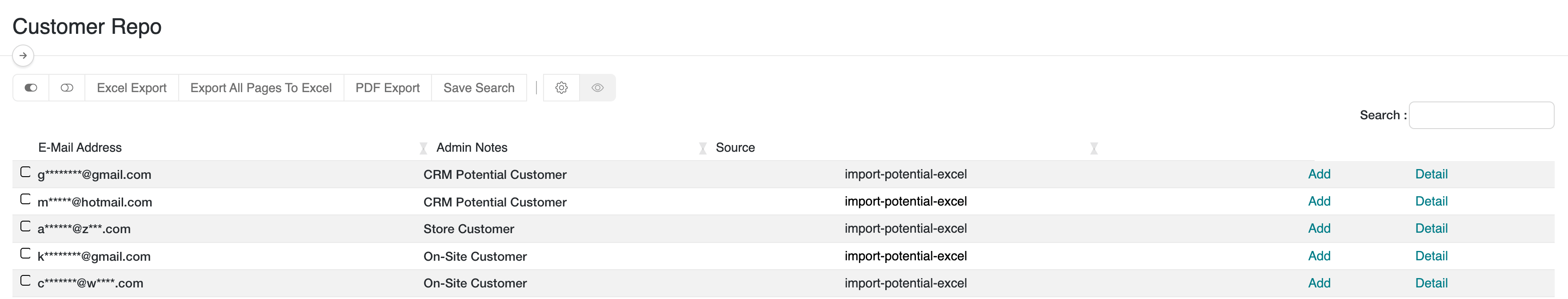
Task: Export All Pages To Excel
Action: (260, 88)
